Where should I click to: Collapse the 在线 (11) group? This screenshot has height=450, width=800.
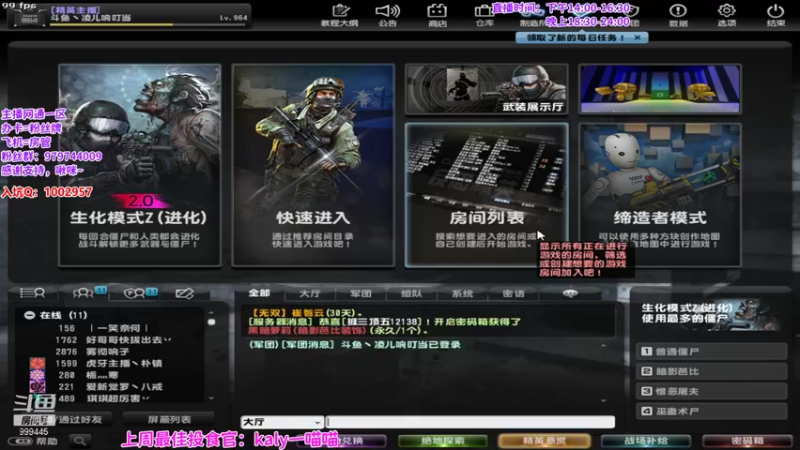coord(30,315)
